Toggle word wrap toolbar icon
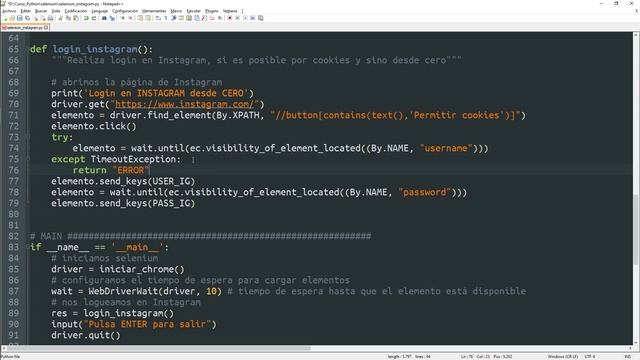Viewport: 640px width, 360px height. [x=157, y=18]
